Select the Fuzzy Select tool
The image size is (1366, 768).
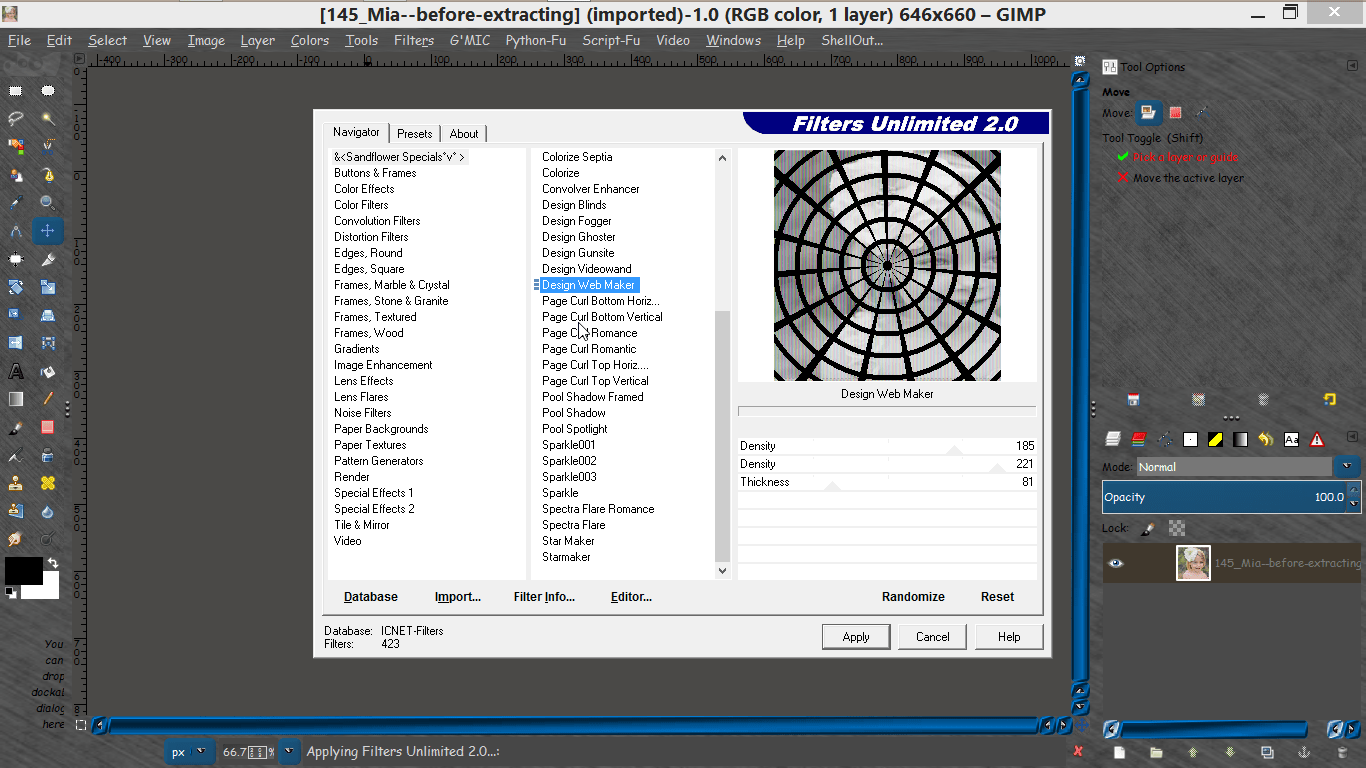click(x=47, y=119)
